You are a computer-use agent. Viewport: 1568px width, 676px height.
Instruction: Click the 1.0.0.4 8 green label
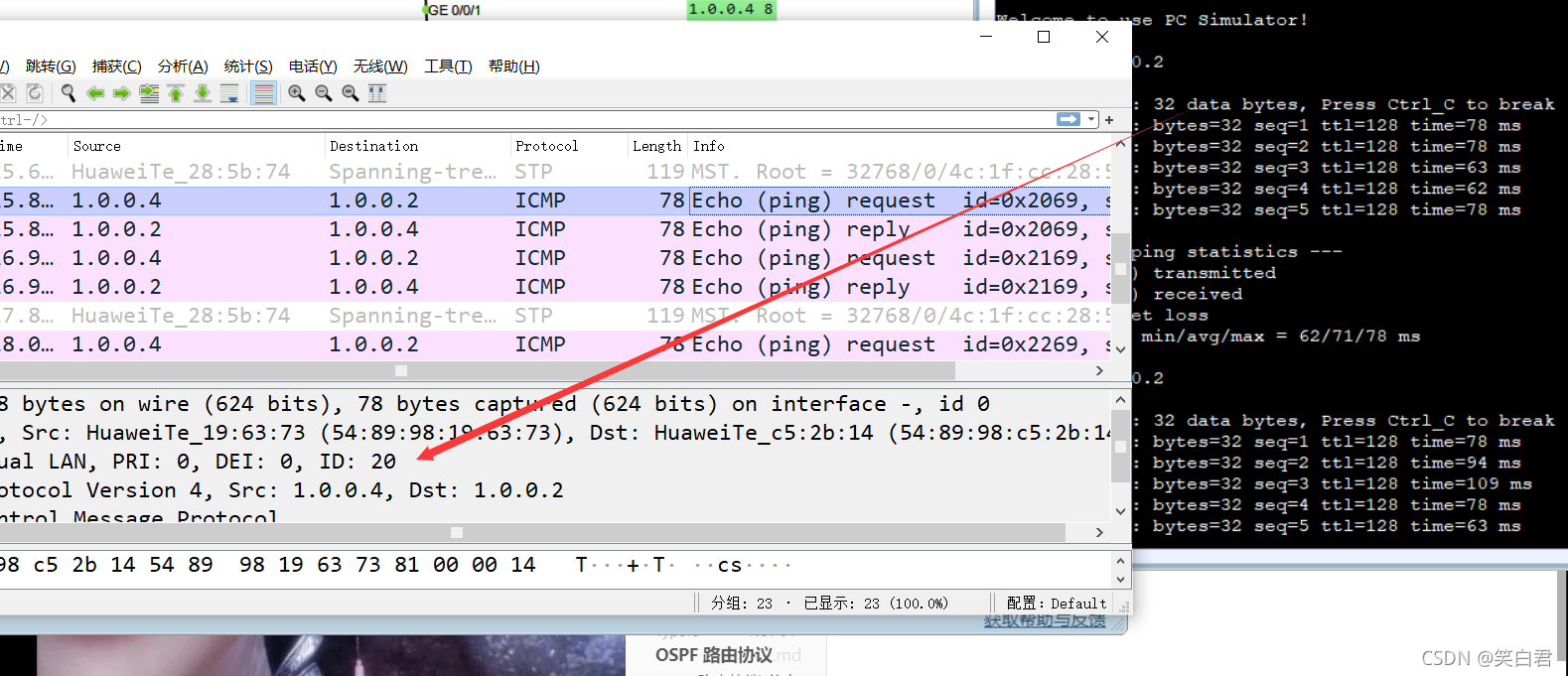tap(731, 9)
